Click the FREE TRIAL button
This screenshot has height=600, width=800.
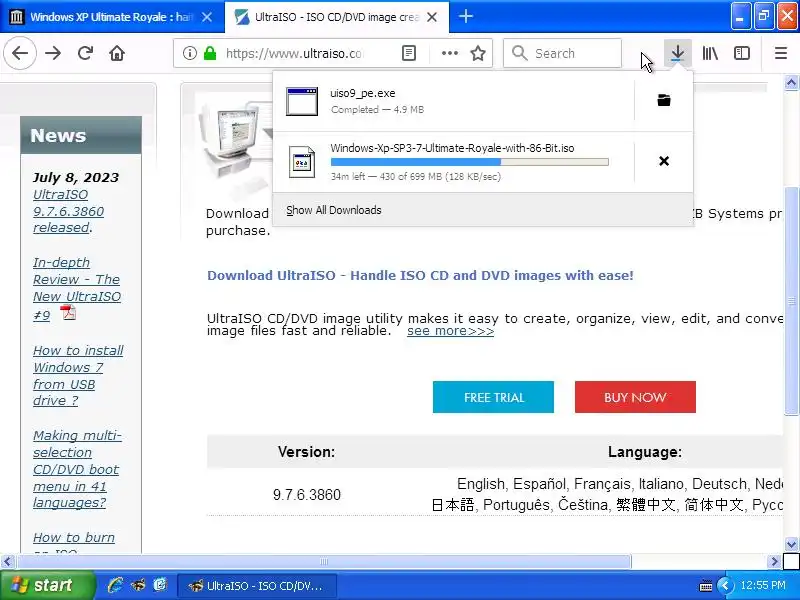point(493,397)
